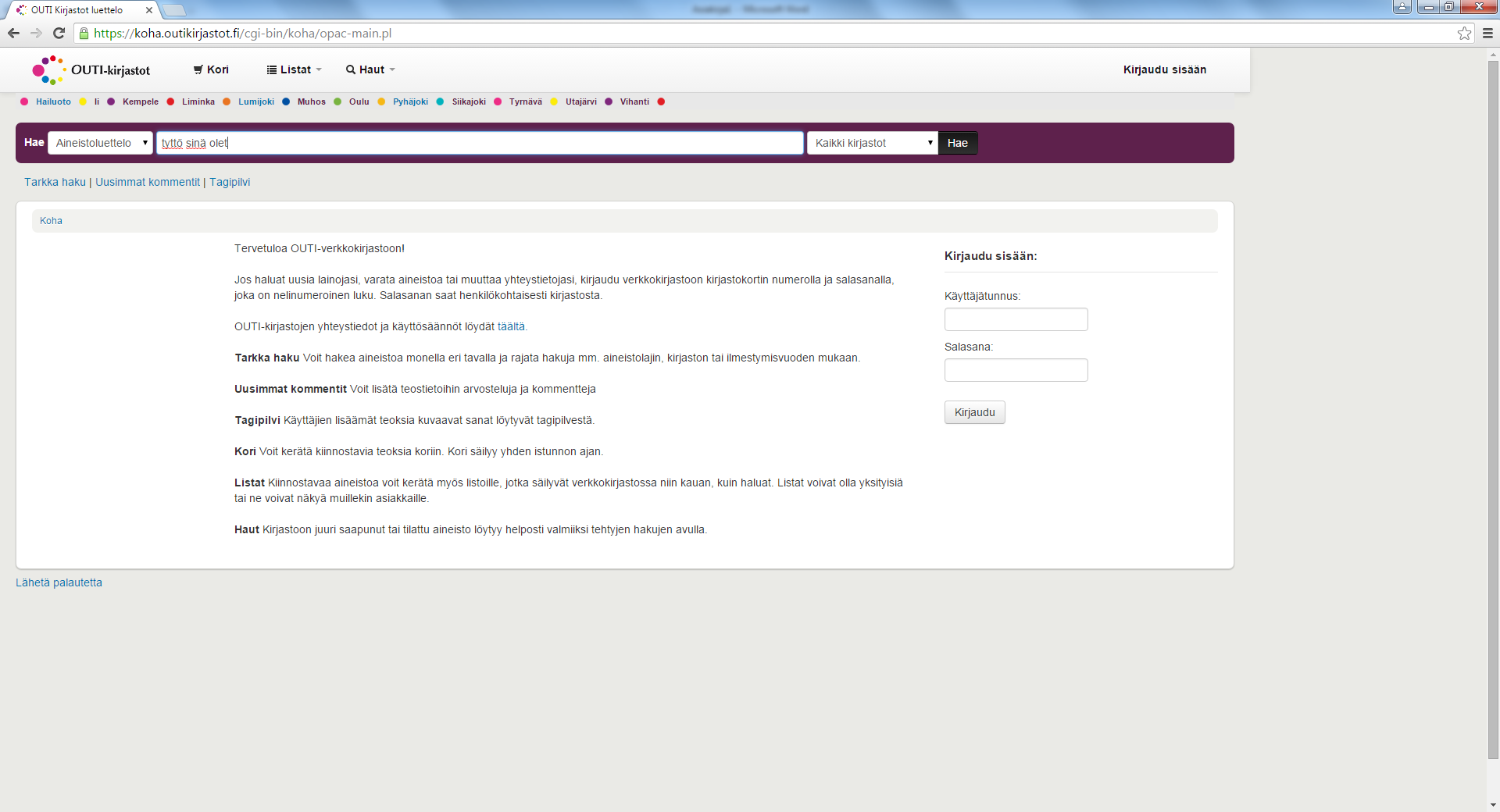Open the Chrome hamburger menu
Image resolution: width=1500 pixels, height=812 pixels.
point(1487,33)
